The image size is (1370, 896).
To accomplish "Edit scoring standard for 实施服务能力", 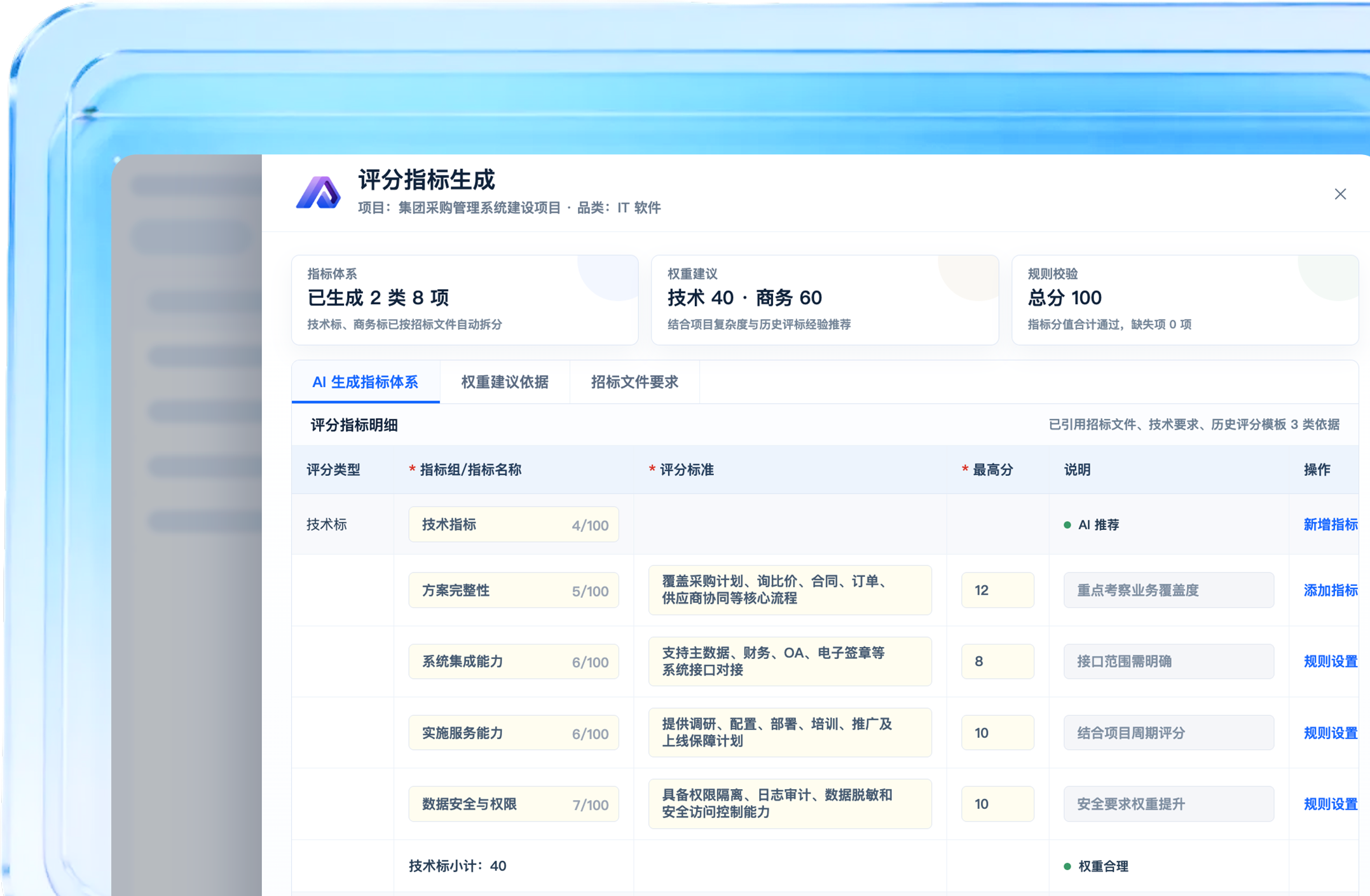I will (x=790, y=732).
